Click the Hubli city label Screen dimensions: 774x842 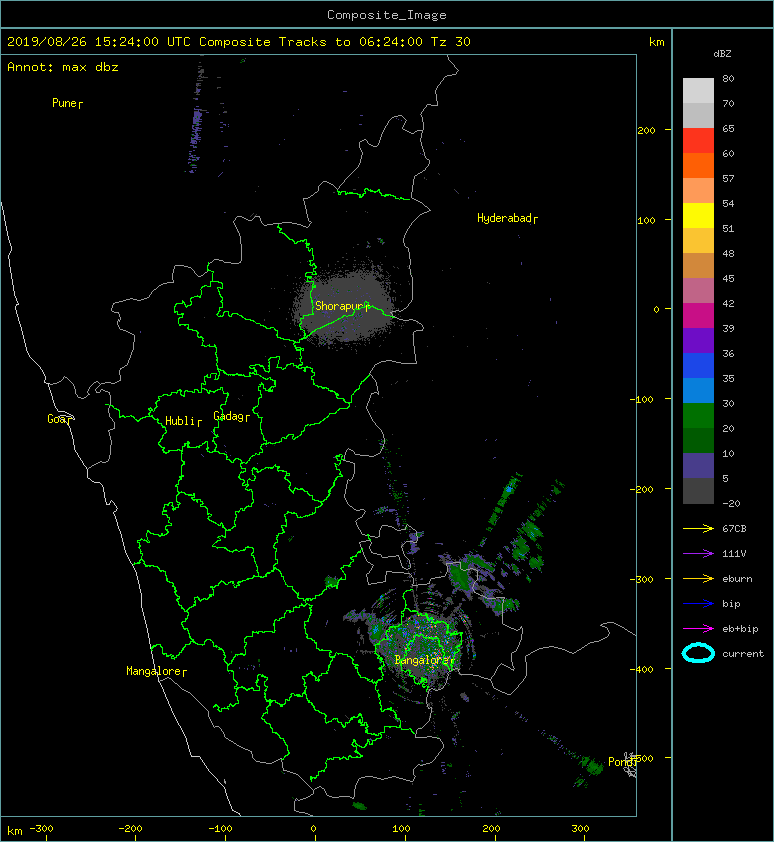[180, 421]
